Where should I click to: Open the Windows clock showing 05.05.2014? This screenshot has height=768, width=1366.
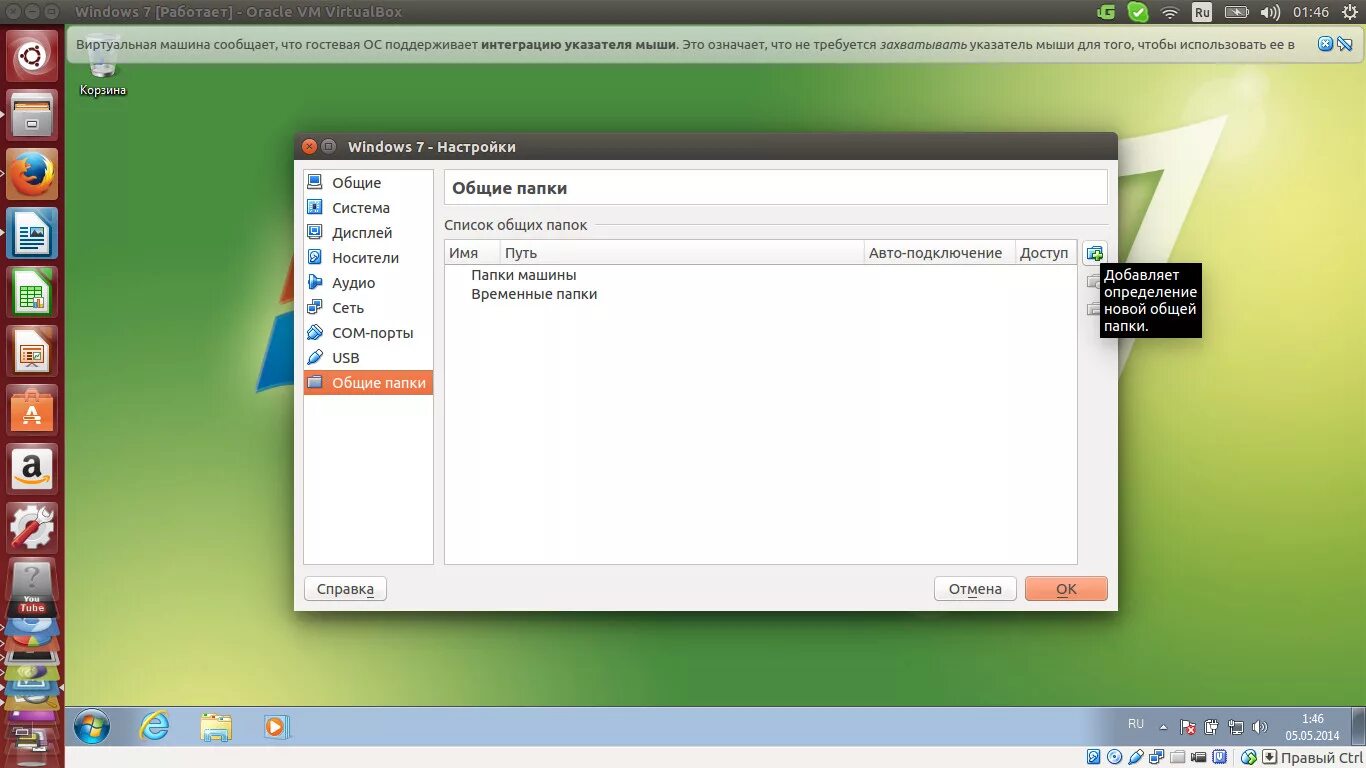click(x=1312, y=727)
